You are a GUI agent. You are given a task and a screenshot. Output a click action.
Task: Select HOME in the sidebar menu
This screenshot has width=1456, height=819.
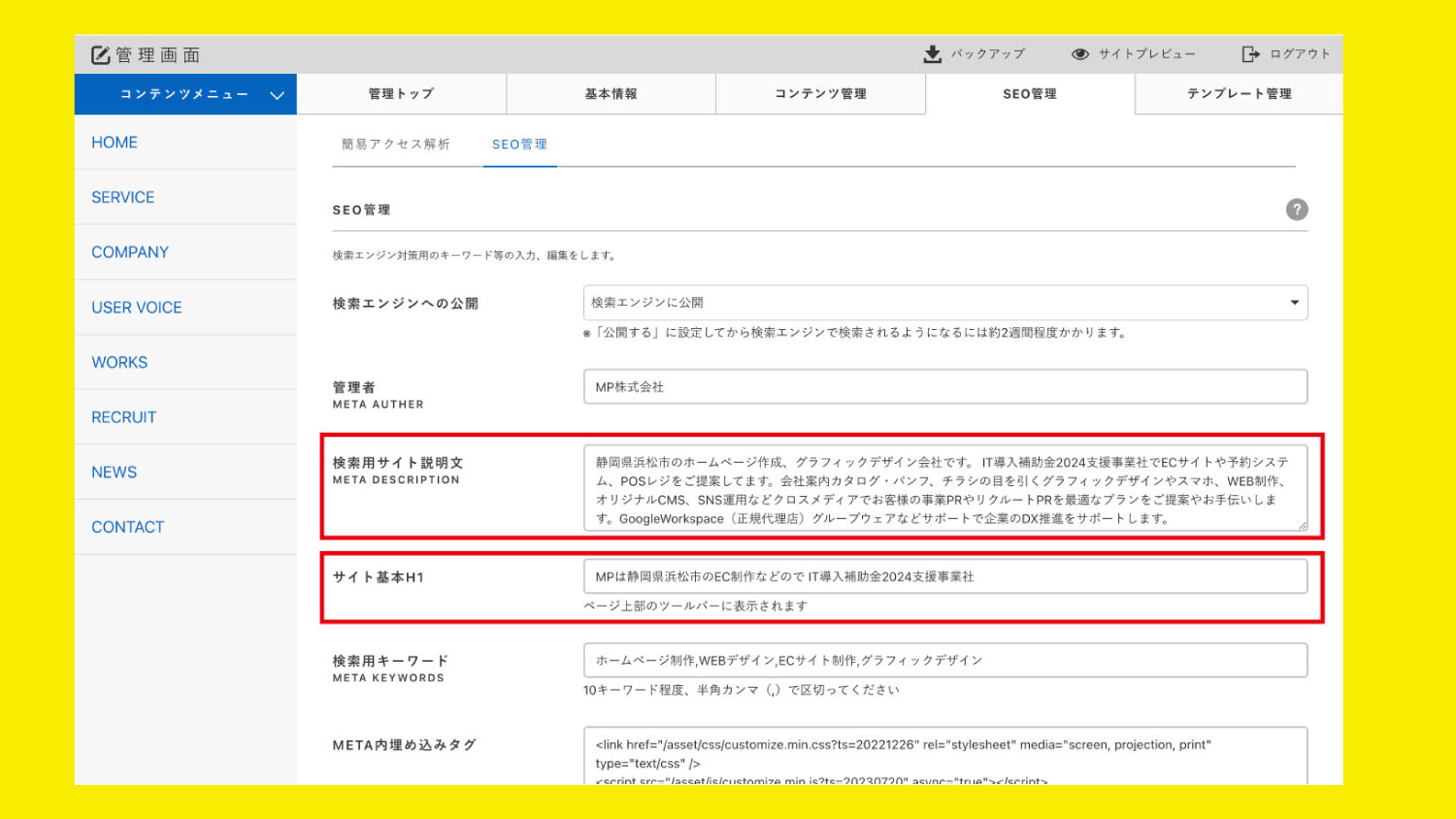[115, 143]
